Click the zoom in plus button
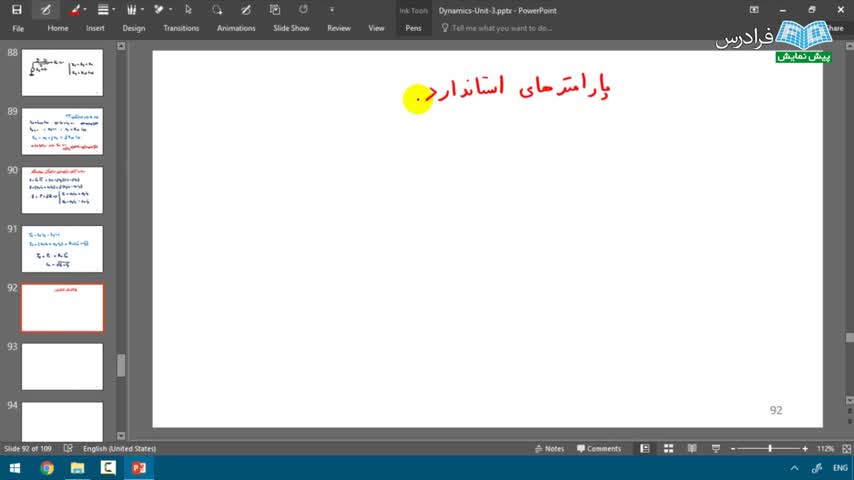 pos(805,448)
